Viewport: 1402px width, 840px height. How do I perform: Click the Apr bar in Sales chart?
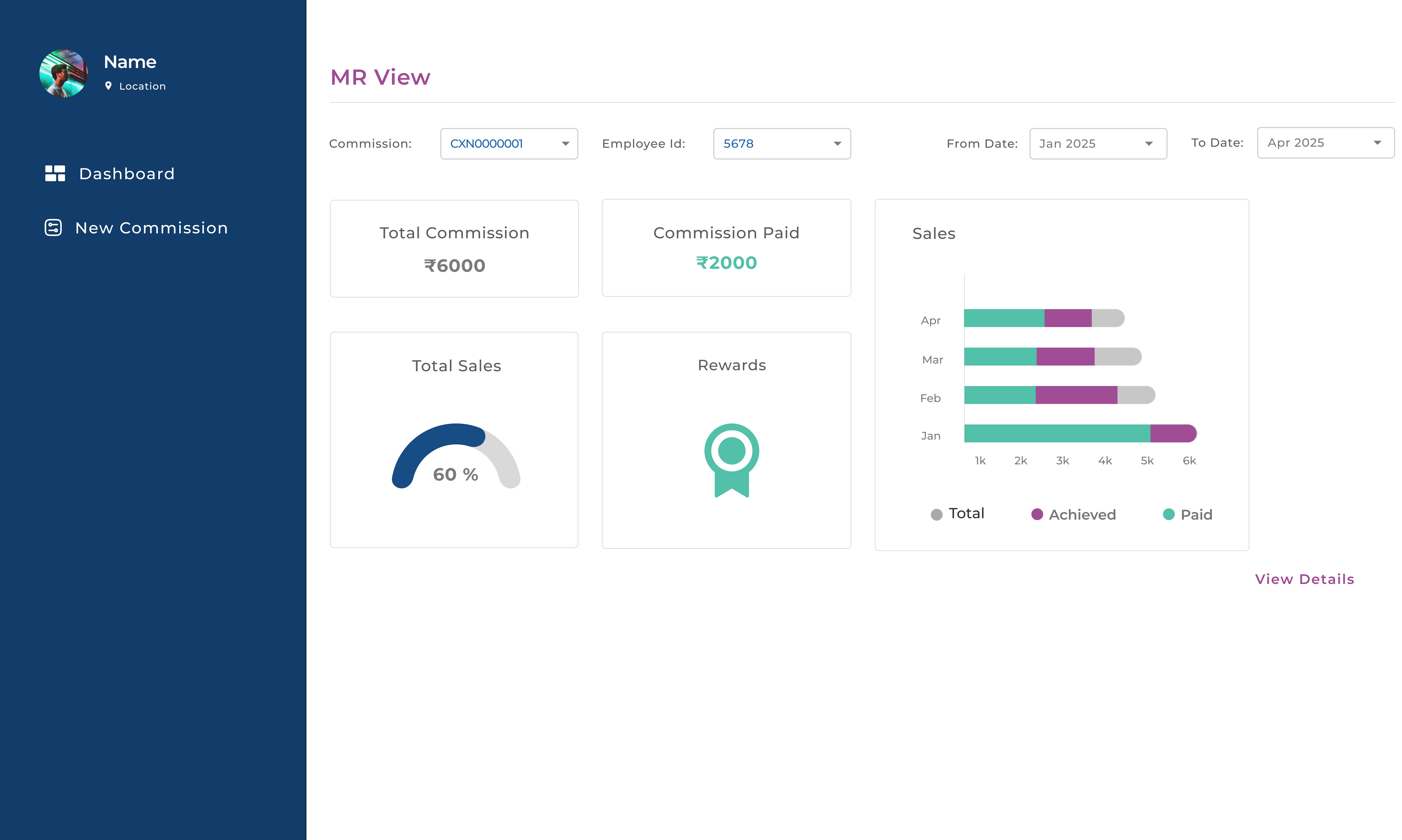pos(1044,318)
